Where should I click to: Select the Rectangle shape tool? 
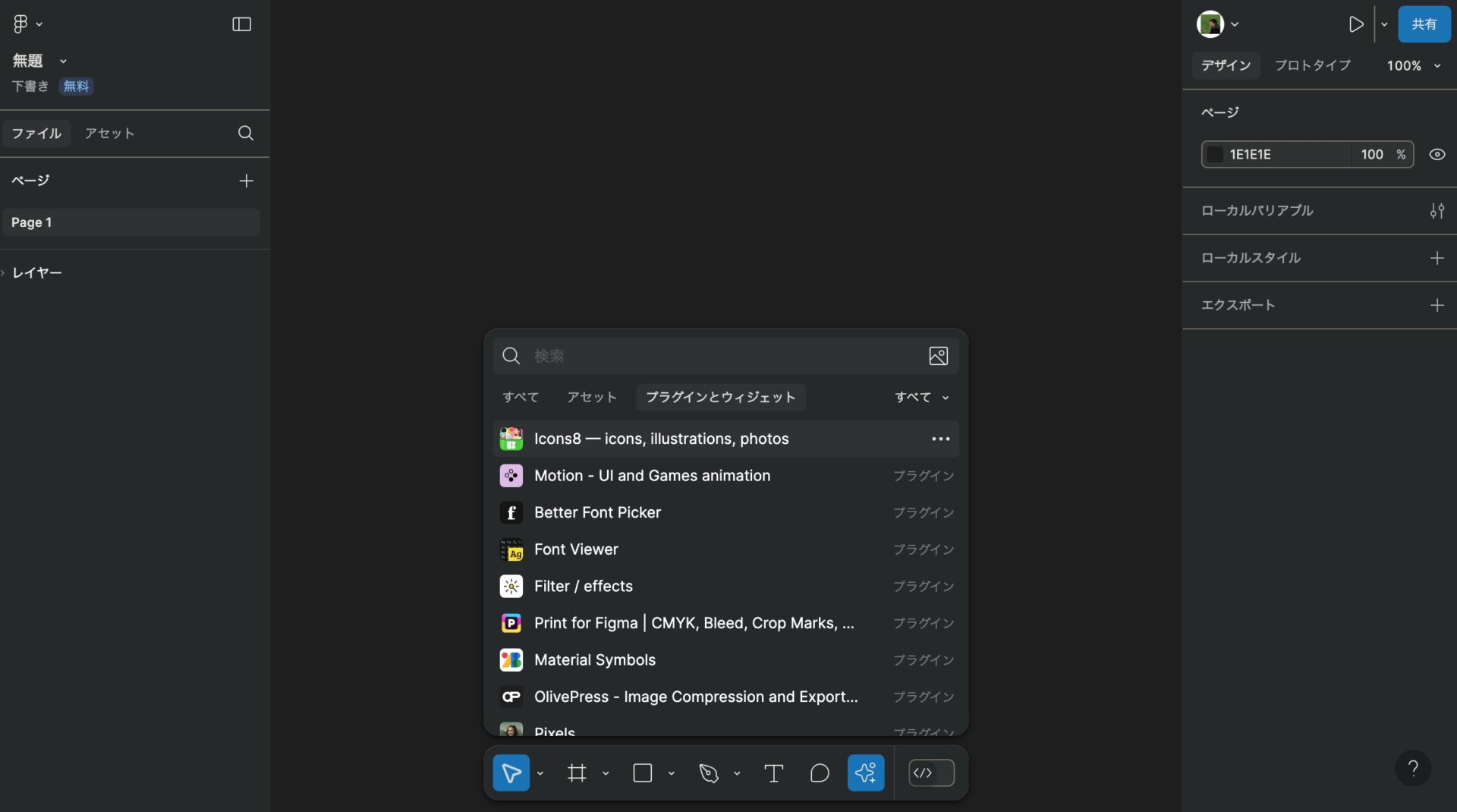643,773
